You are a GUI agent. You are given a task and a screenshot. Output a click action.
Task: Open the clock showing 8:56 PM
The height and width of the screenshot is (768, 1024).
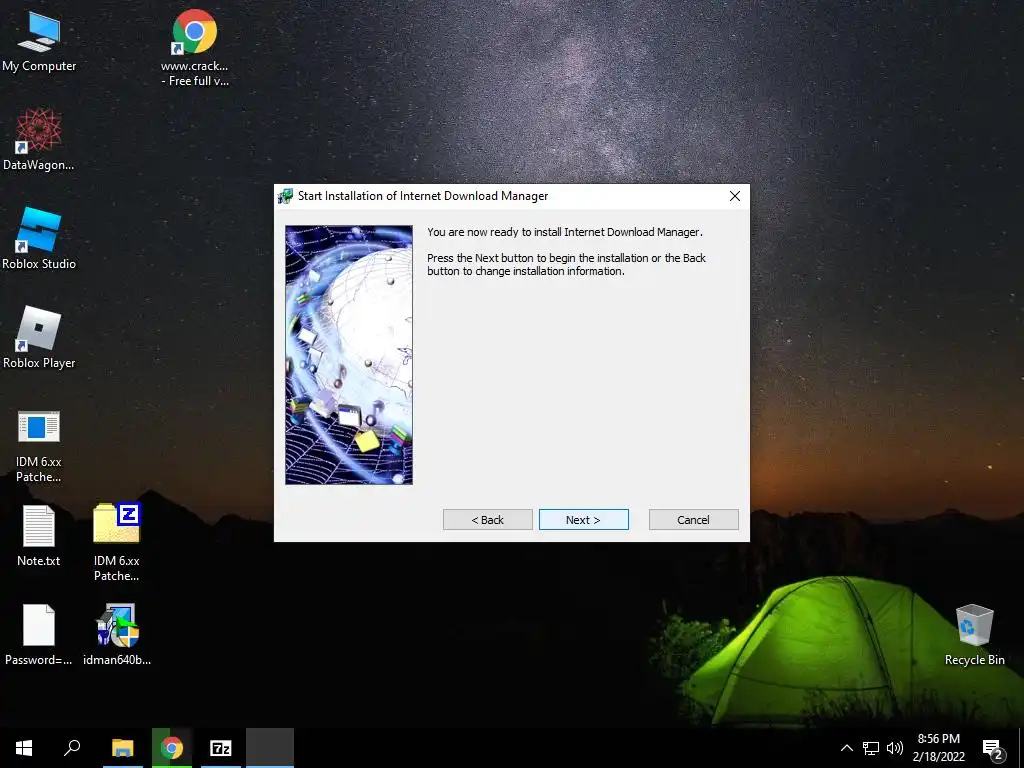[x=938, y=748]
